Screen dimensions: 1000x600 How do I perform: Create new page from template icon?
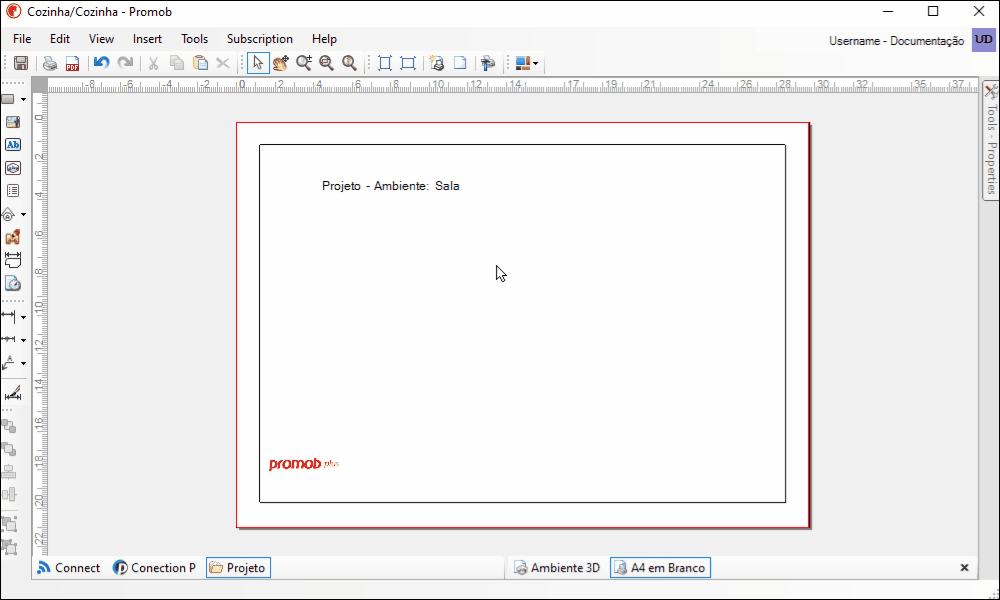point(437,63)
